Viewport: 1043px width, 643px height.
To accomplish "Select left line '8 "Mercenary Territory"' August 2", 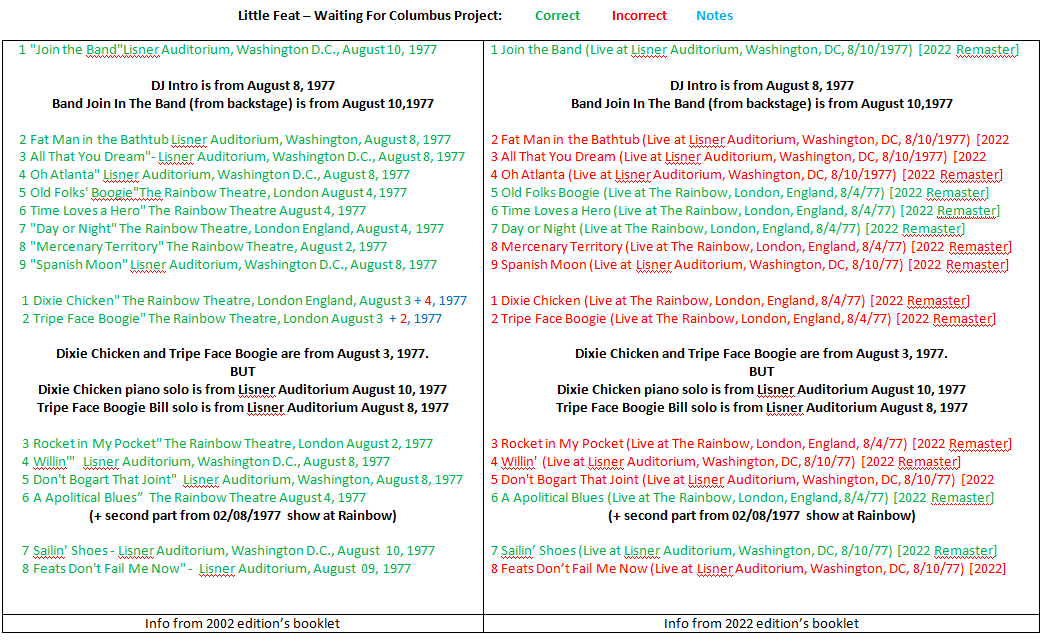I will [202, 247].
